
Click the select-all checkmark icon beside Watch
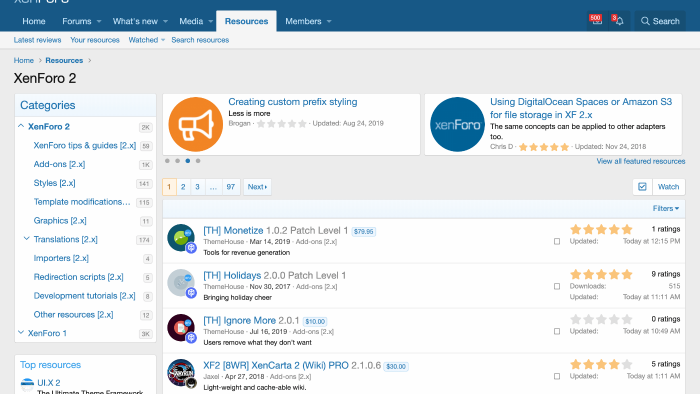642,187
